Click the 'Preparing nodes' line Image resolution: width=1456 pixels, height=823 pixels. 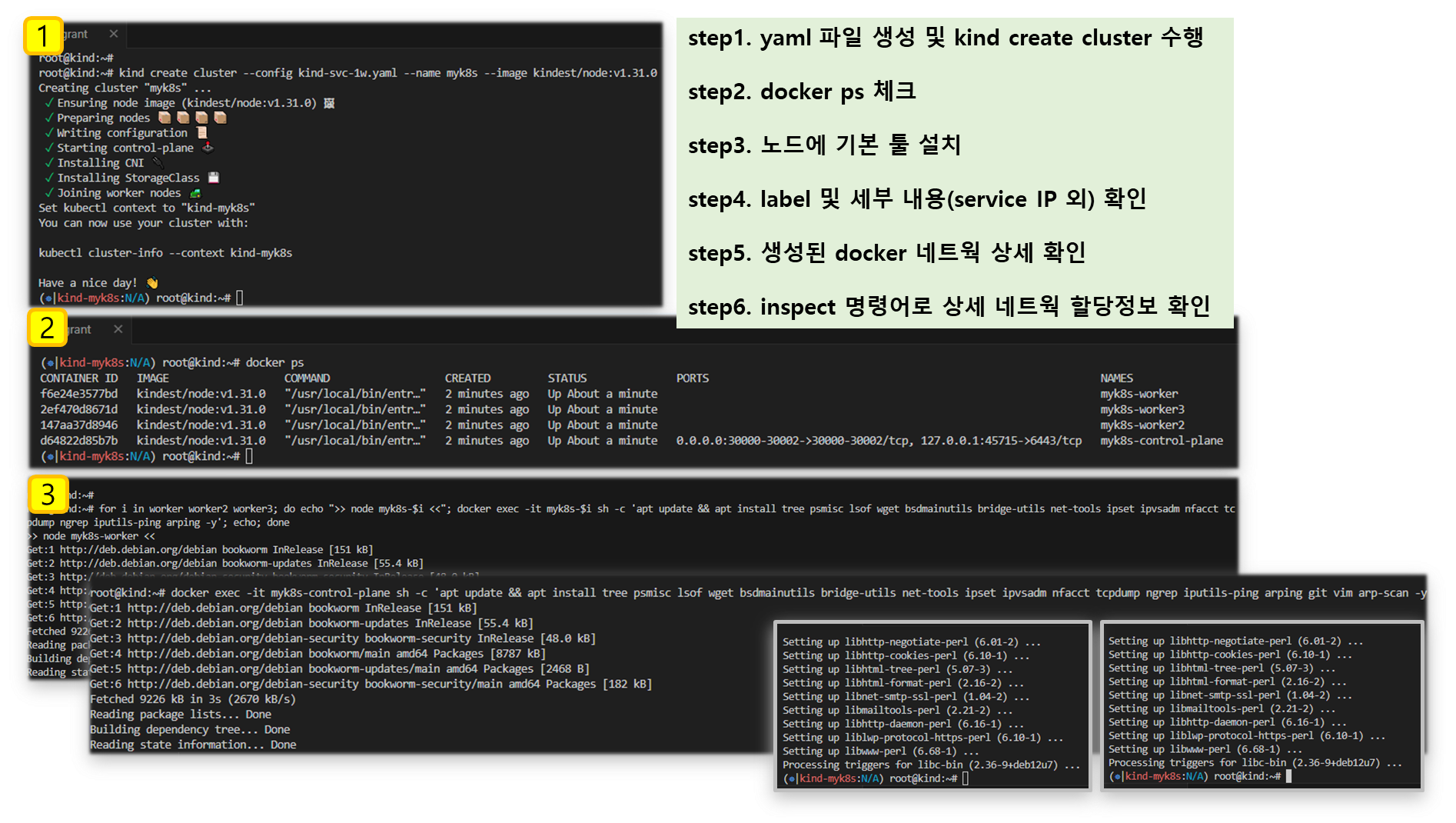click(135, 118)
